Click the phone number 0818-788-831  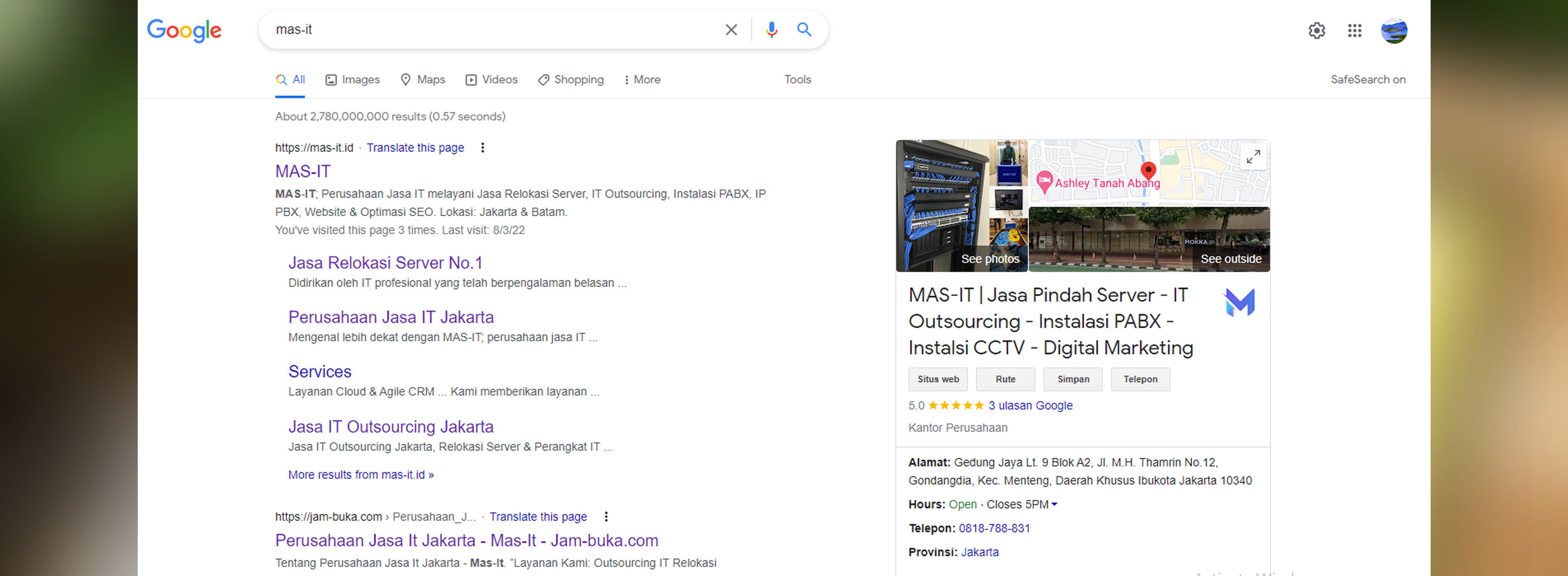[994, 528]
